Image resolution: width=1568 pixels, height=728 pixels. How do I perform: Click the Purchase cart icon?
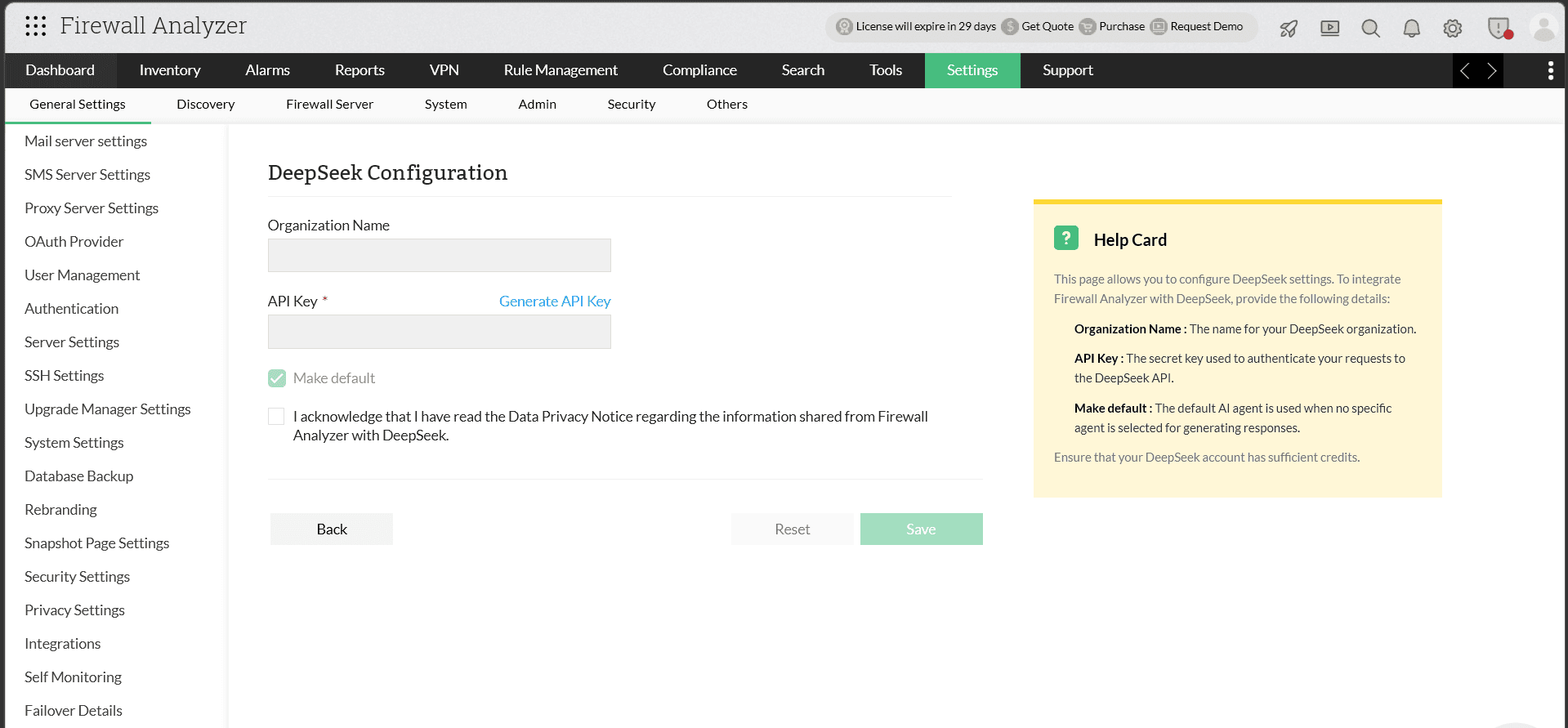[1087, 27]
